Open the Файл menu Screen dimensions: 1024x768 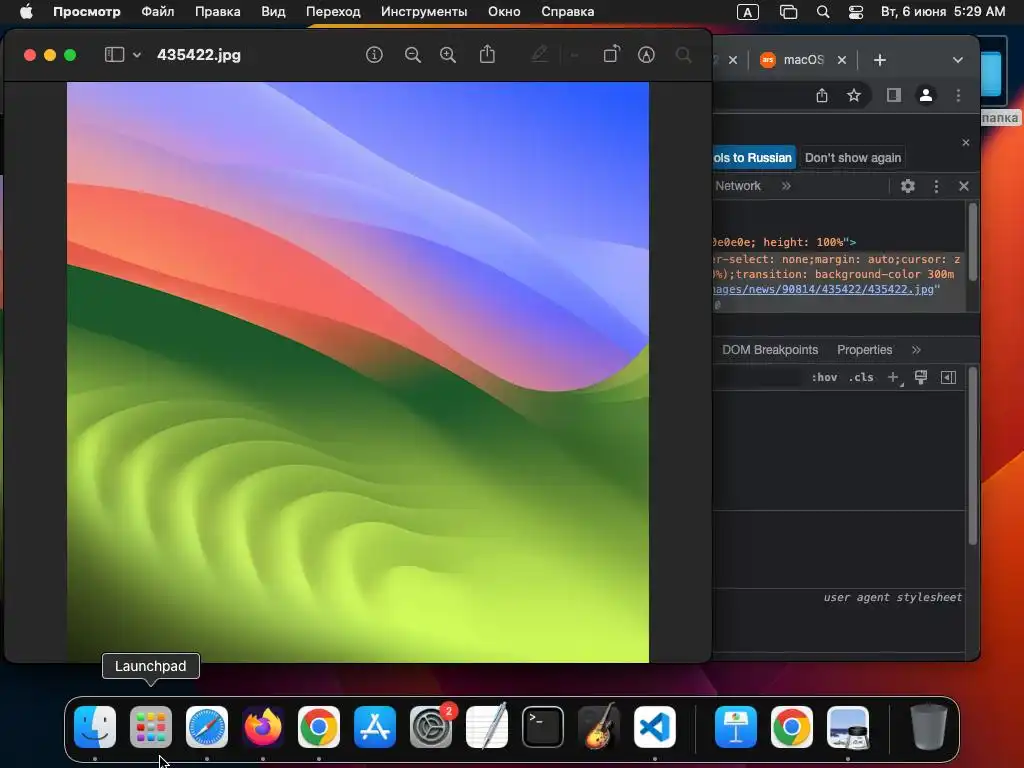pyautogui.click(x=157, y=12)
